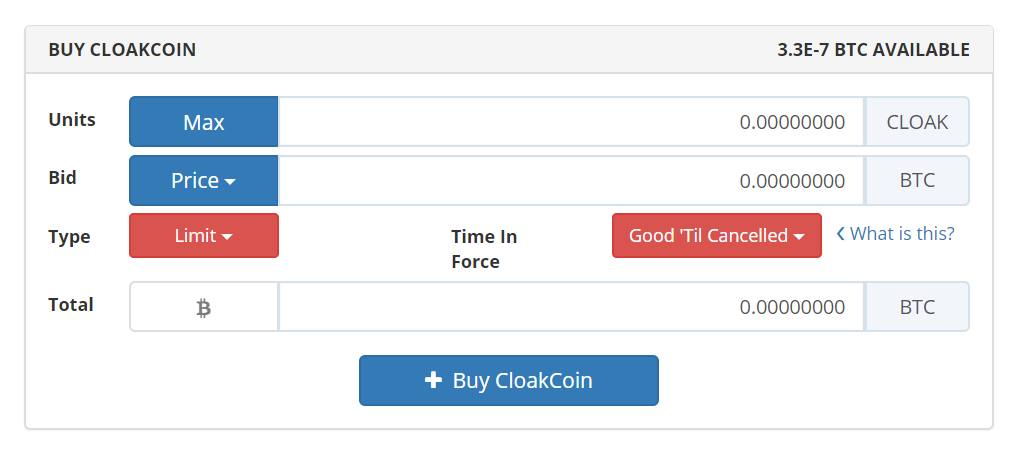Open the Limit order type dropdown
1018x452 pixels.
(x=203, y=236)
